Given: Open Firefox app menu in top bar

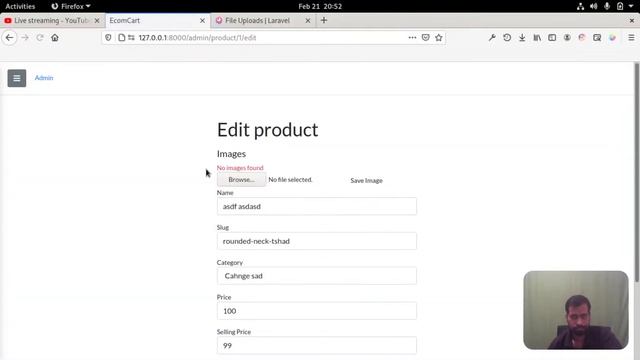Looking at the screenshot, I should pos(71,6).
